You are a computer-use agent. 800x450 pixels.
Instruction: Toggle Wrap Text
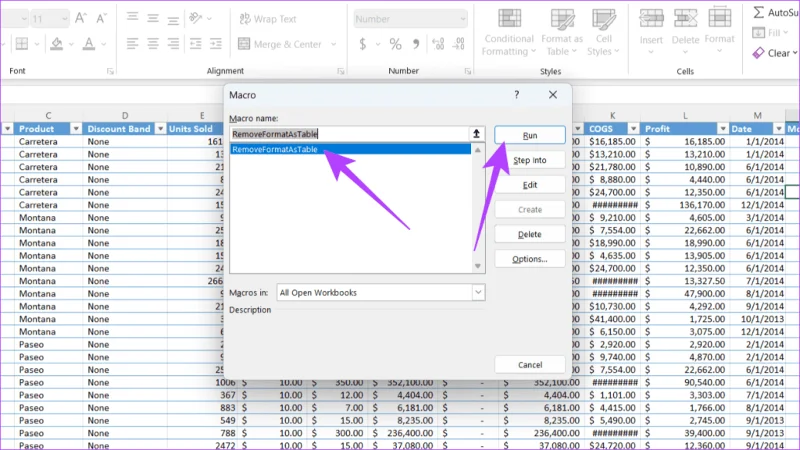268,19
